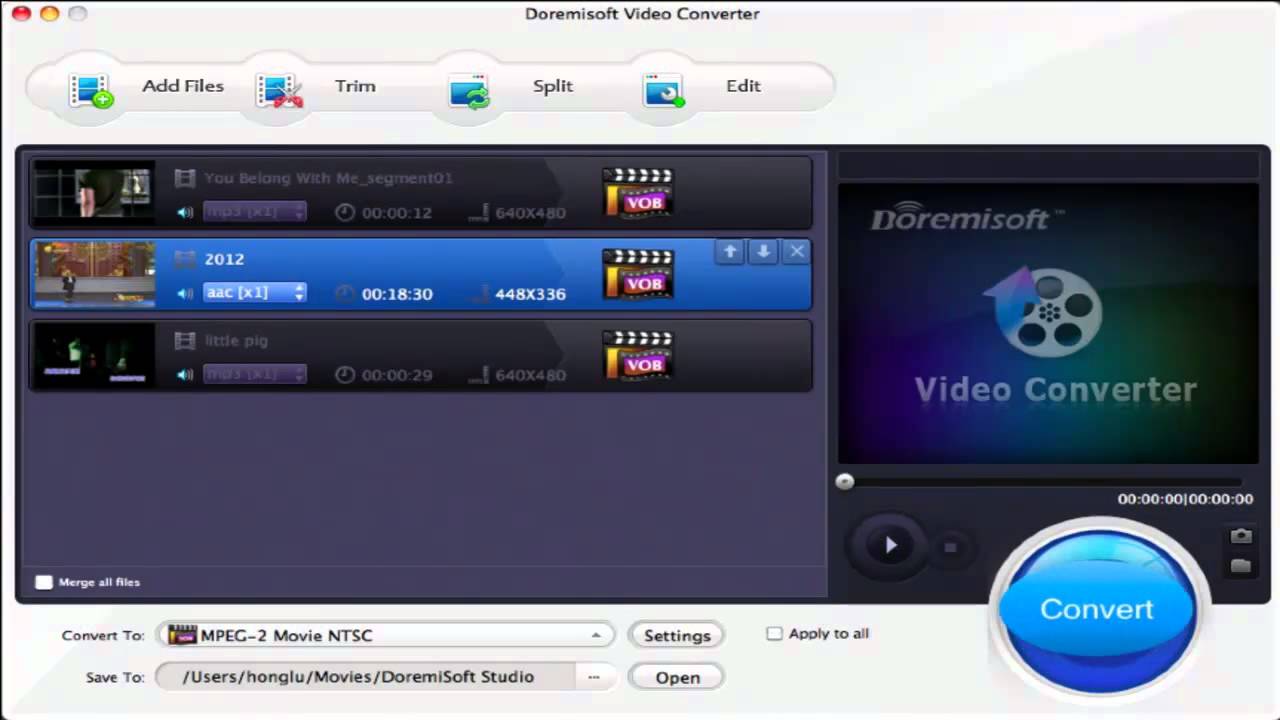1280x720 pixels.
Task: Click the Add Files toolbar icon
Action: coord(91,90)
